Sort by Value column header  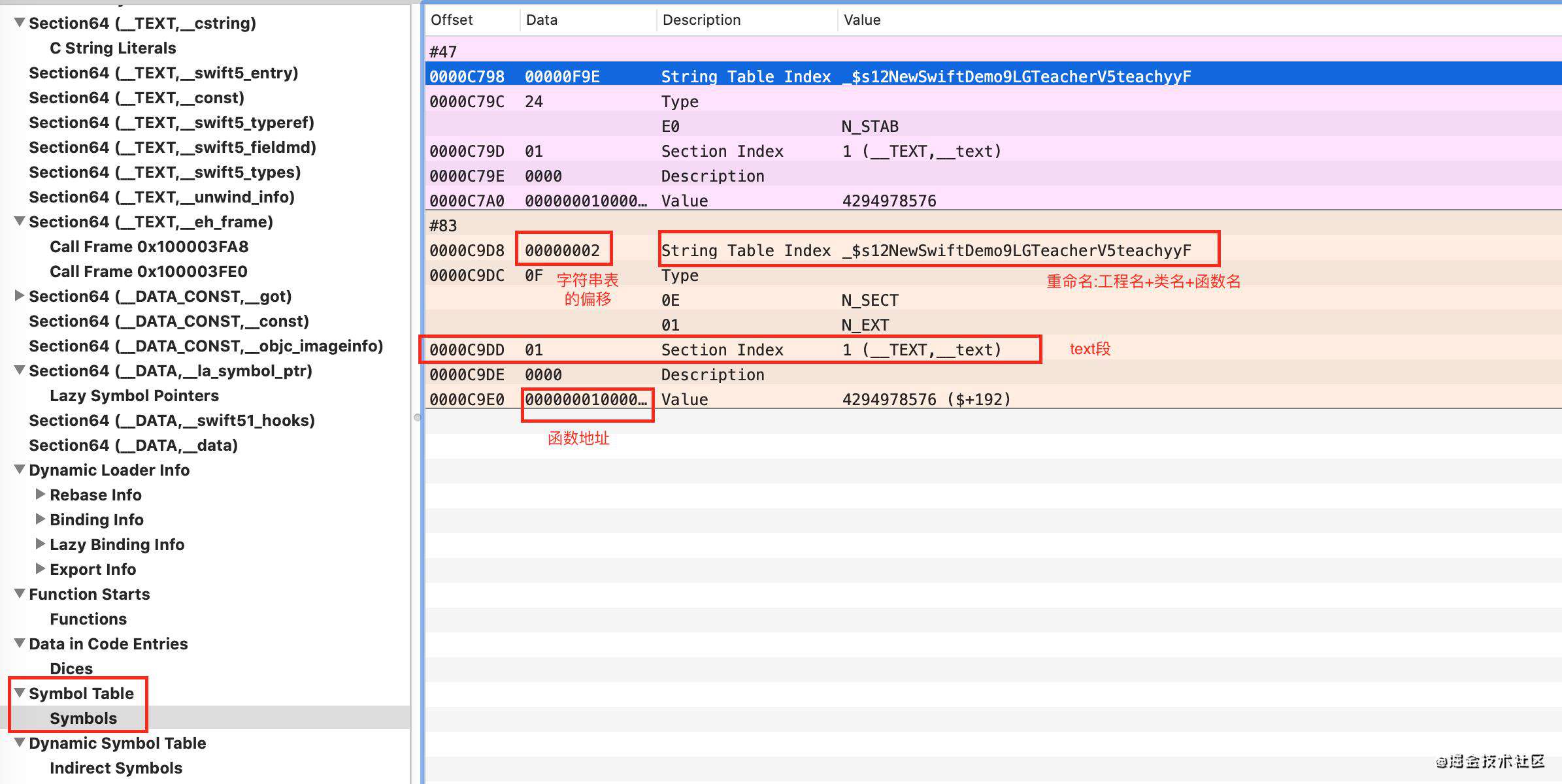tap(862, 20)
